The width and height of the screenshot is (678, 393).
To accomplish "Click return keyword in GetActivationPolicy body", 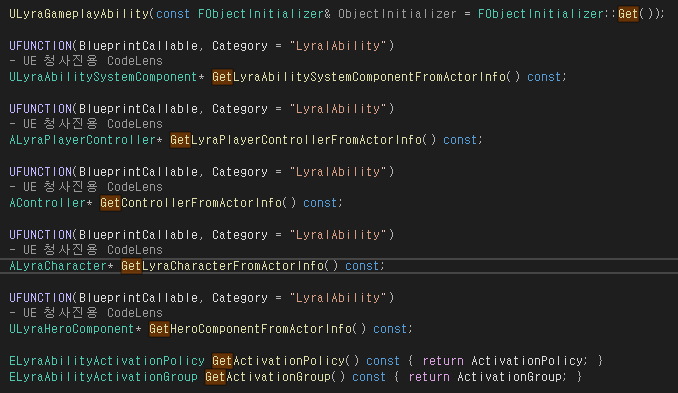I will [443, 361].
